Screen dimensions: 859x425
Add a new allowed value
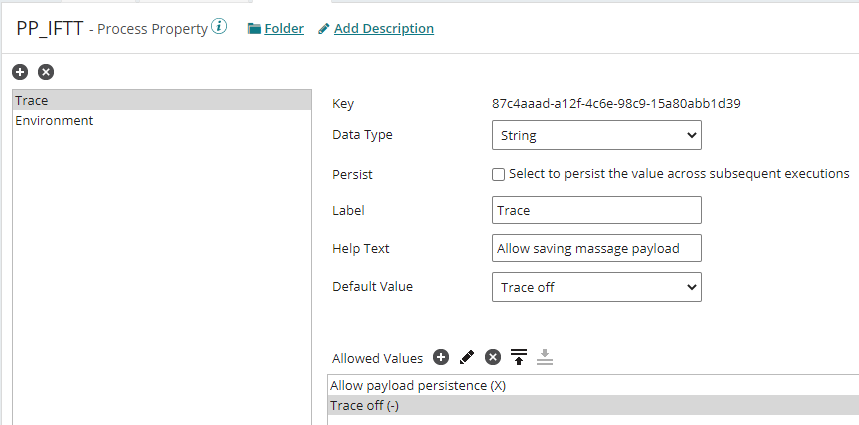coord(441,357)
